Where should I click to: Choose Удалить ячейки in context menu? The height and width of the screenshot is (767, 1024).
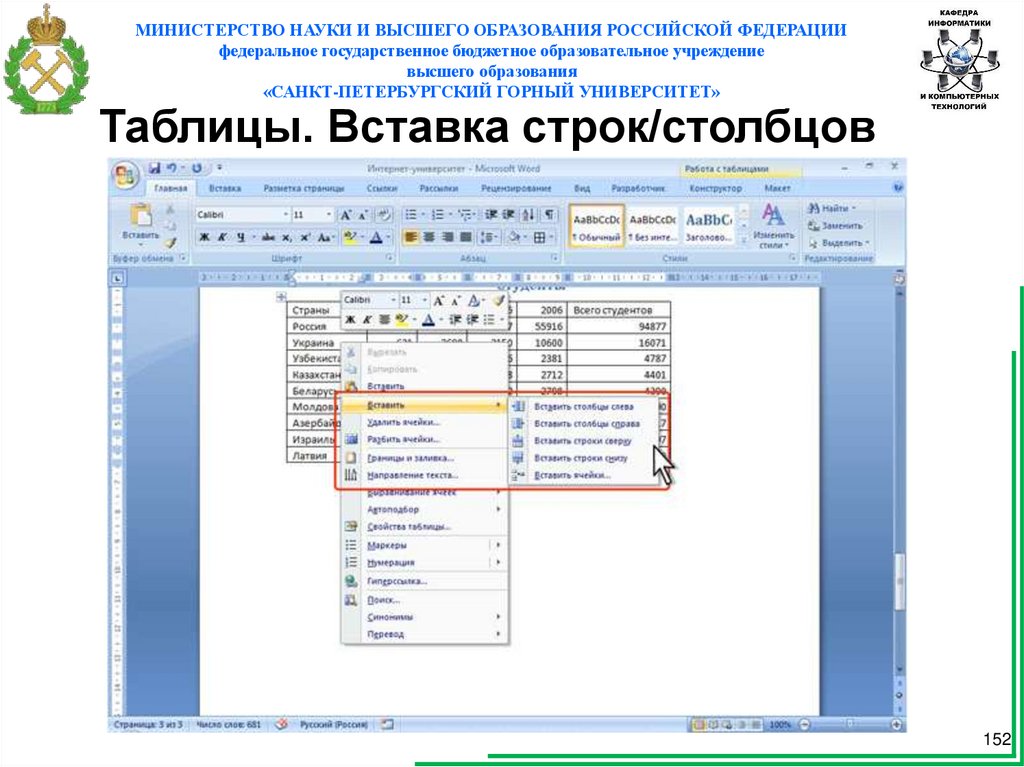tap(424, 422)
